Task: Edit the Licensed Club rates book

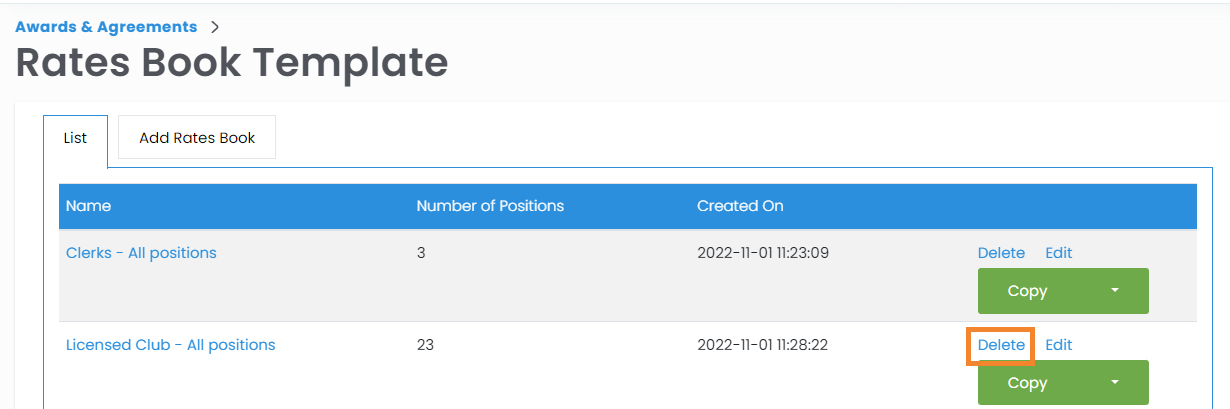Action: coord(1058,345)
